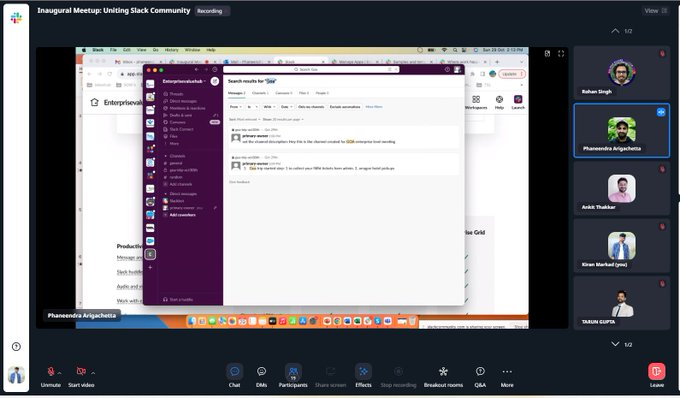
Task: Switch to People tab in shared search results
Action: 322,93
